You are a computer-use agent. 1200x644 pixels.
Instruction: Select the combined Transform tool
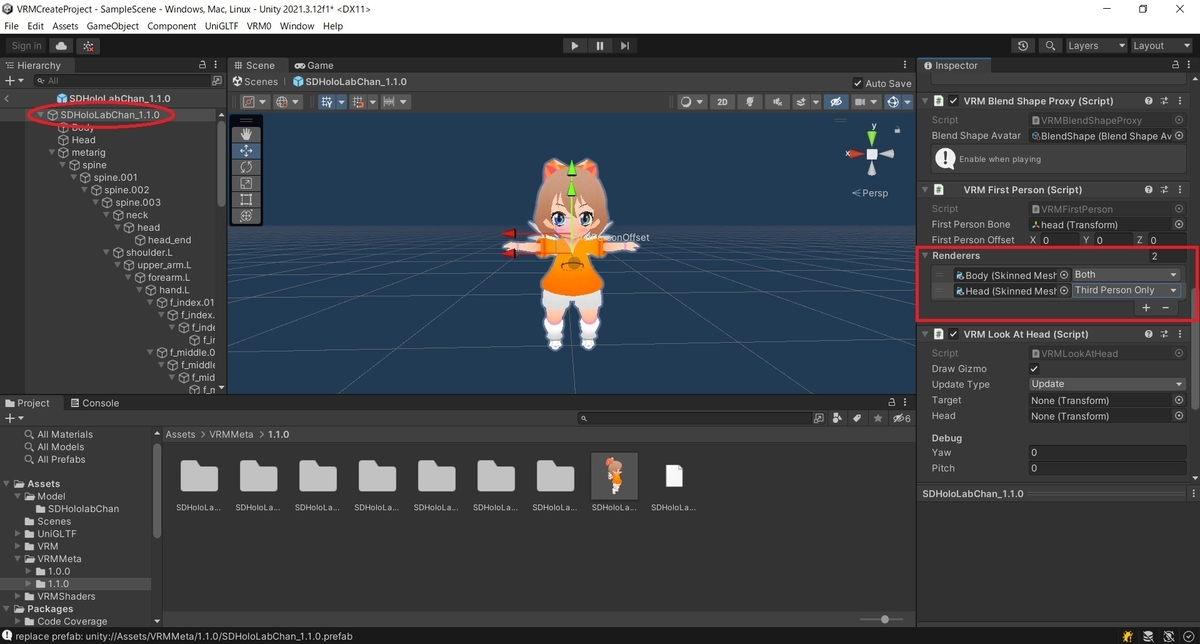[247, 215]
